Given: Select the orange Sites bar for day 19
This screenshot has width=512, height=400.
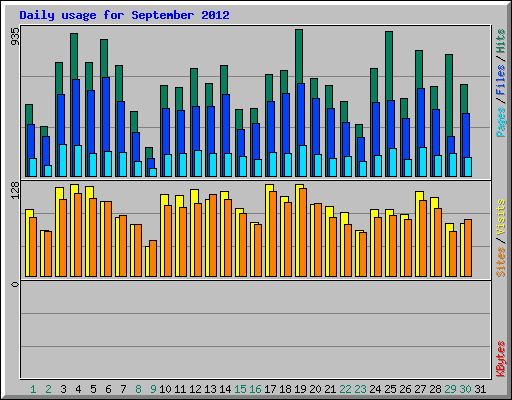Looking at the screenshot, I should coord(303,232).
